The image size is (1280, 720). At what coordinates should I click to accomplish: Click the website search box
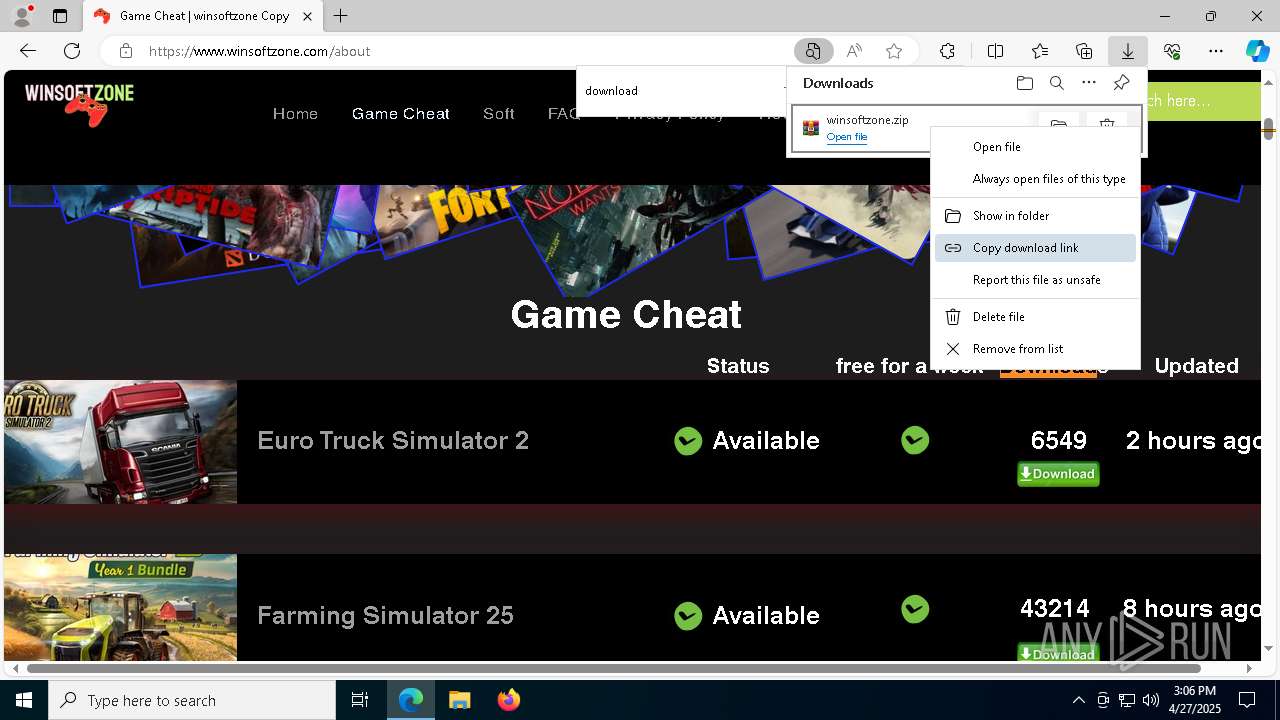[x=1203, y=101]
